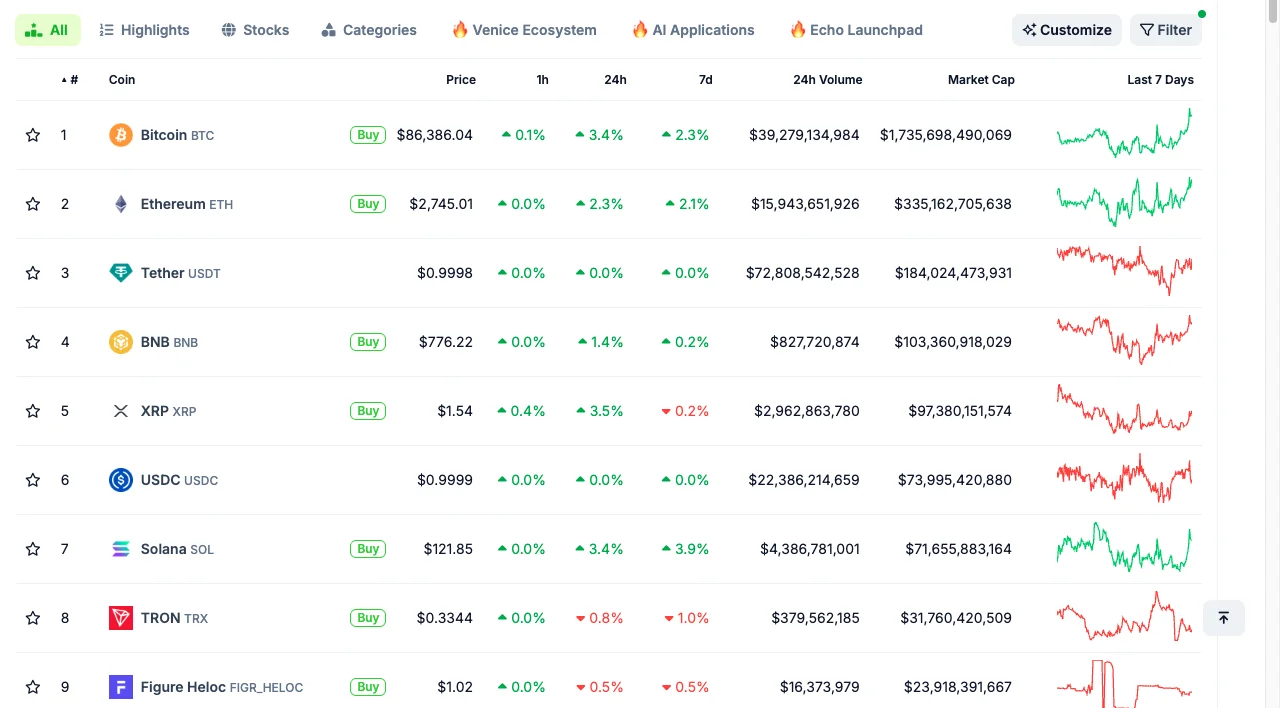Click Buy button for TRON
1280x708 pixels.
pos(368,618)
